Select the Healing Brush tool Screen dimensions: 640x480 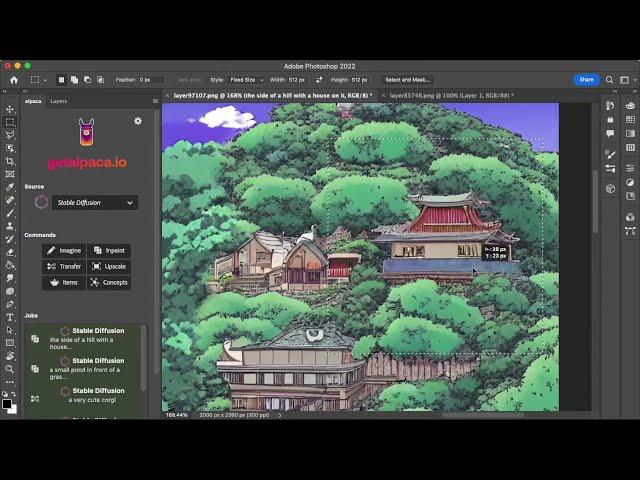coord(10,200)
